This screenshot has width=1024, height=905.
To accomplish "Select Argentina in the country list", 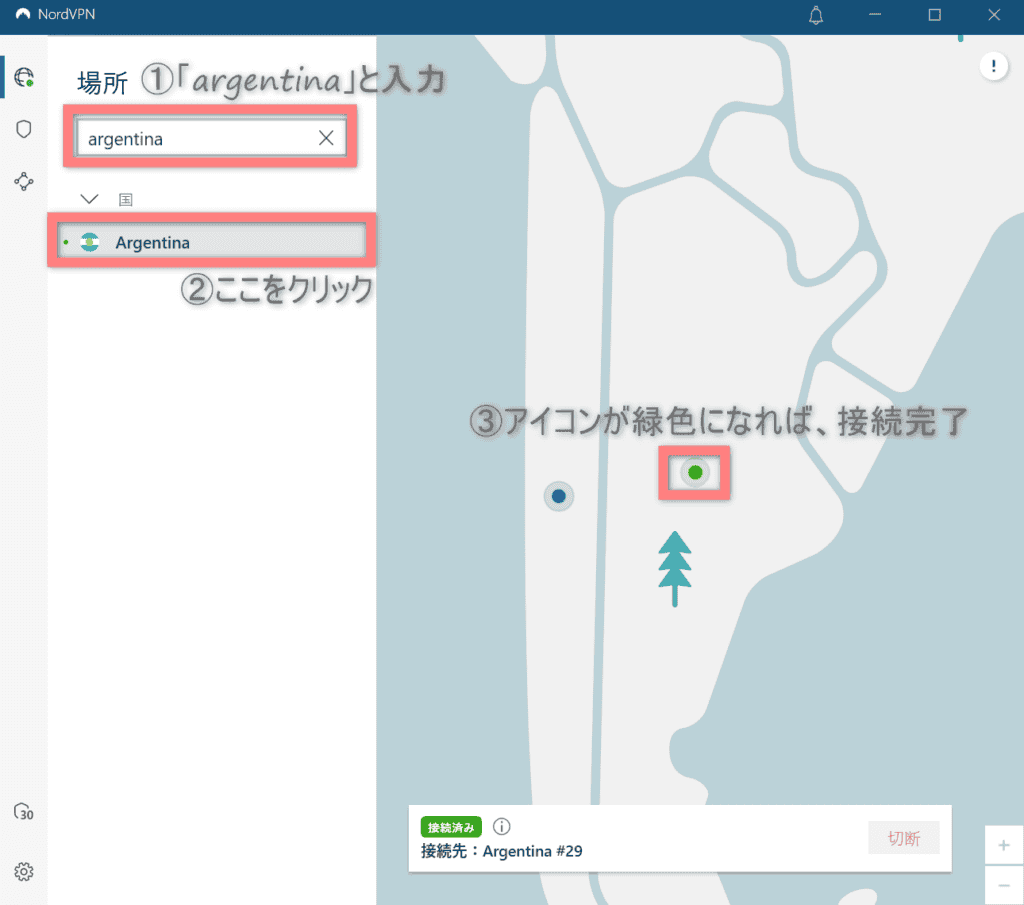I will pyautogui.click(x=212, y=242).
